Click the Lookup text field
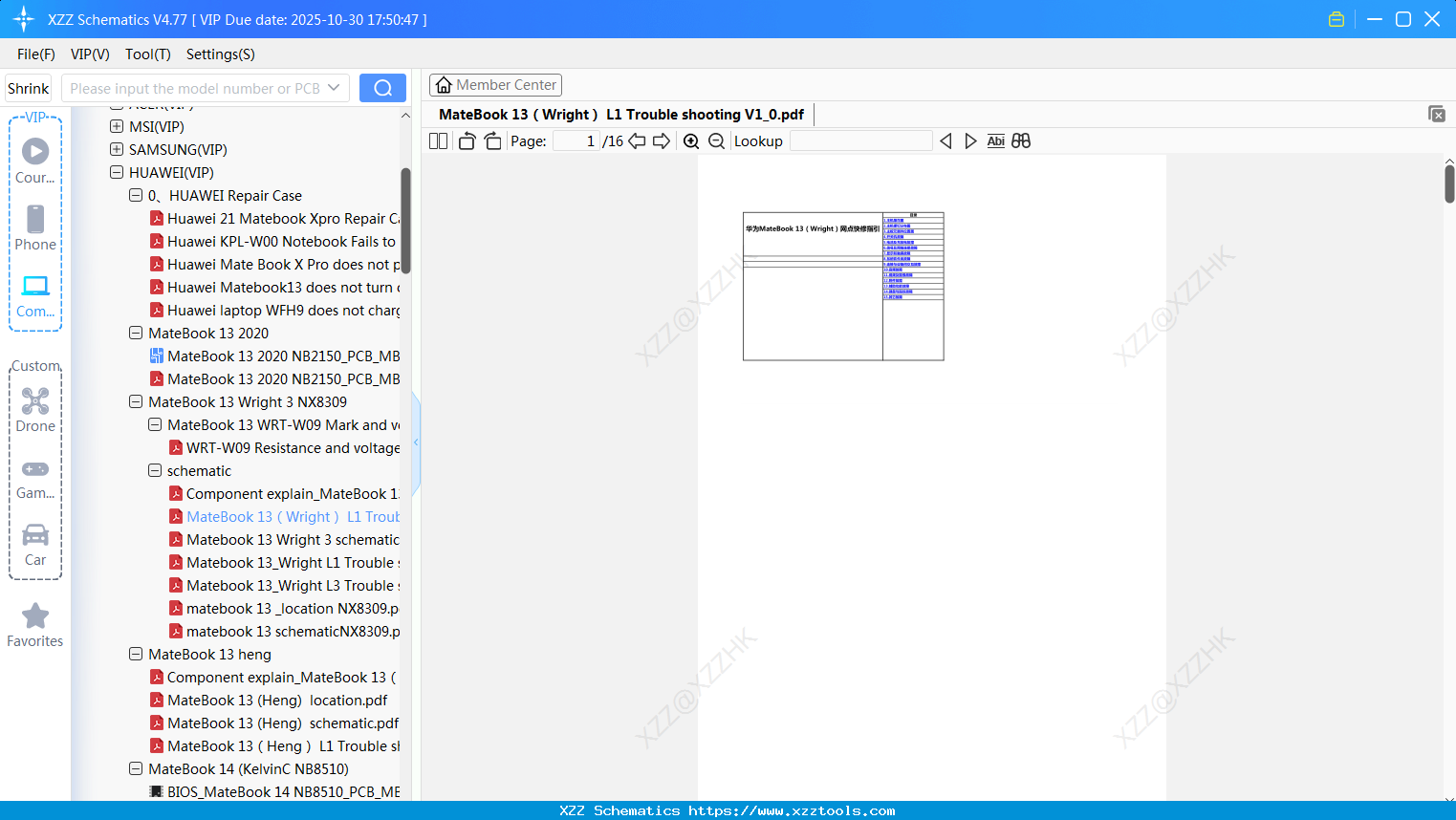Screen dimensions: 1456x820 860,141
